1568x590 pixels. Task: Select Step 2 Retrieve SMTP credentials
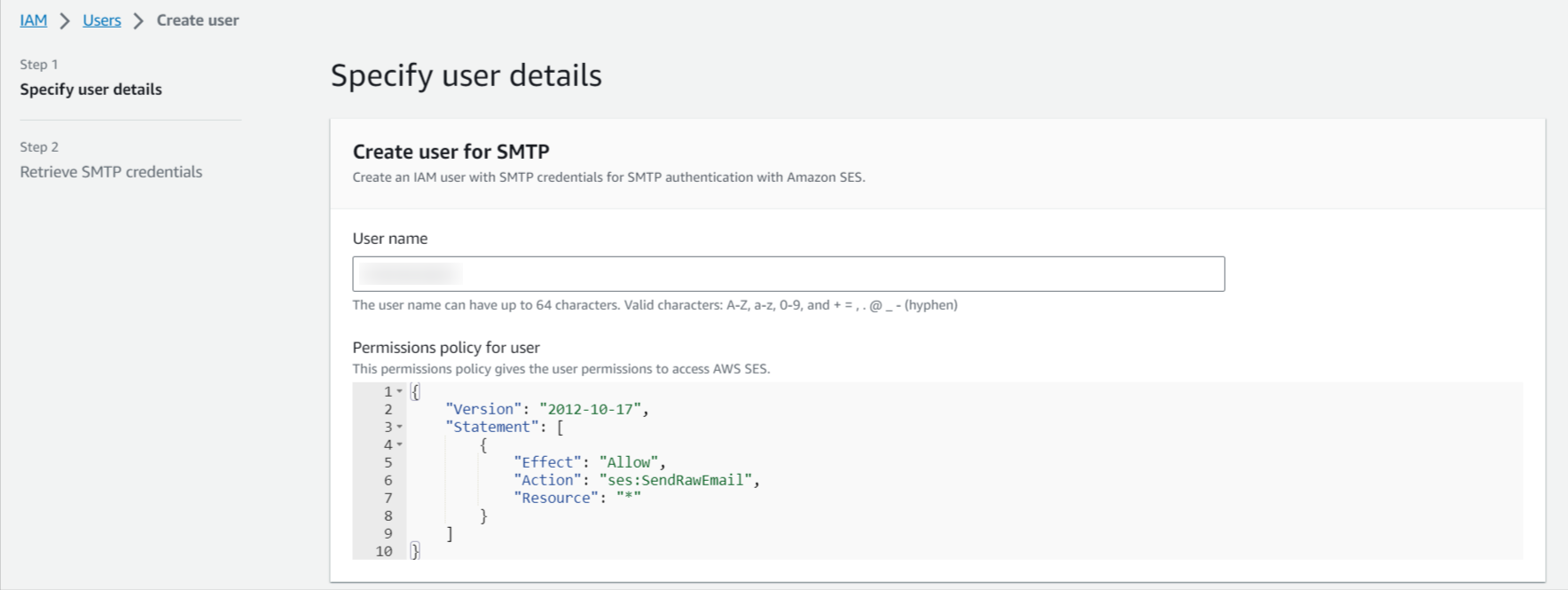(111, 172)
